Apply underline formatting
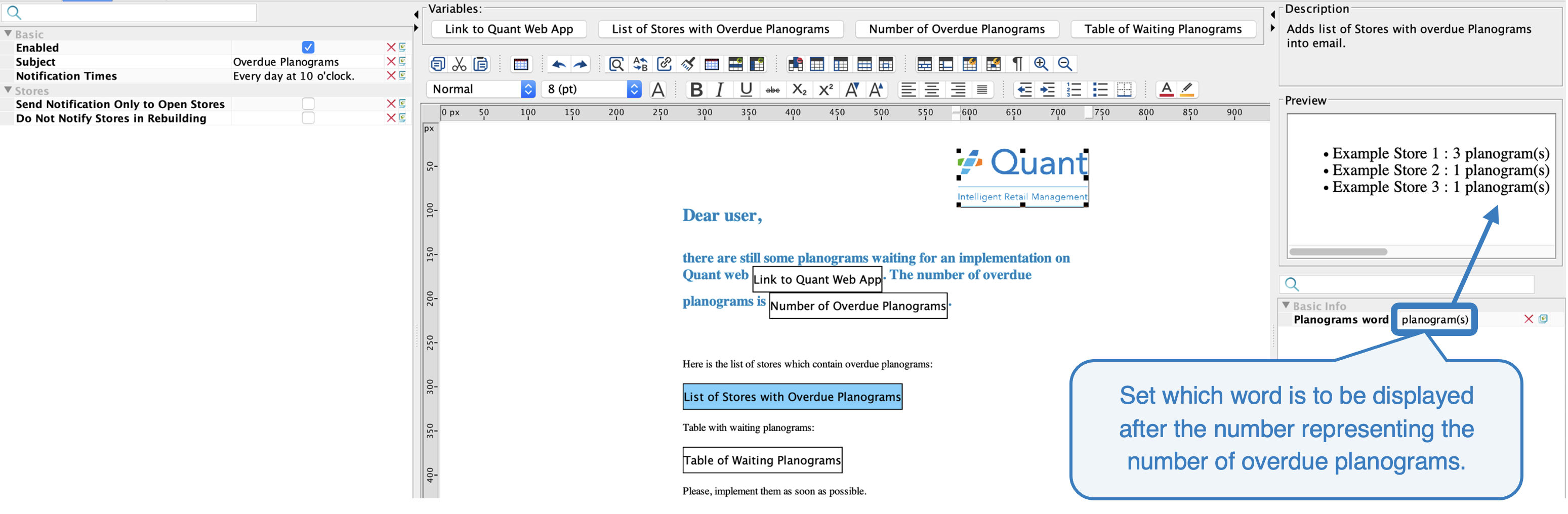 (746, 90)
